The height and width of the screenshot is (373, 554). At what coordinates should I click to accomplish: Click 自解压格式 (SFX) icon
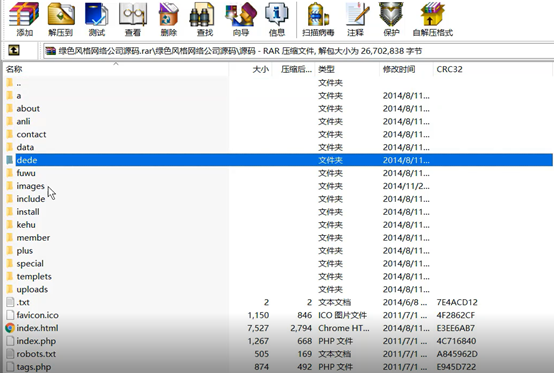[433, 19]
